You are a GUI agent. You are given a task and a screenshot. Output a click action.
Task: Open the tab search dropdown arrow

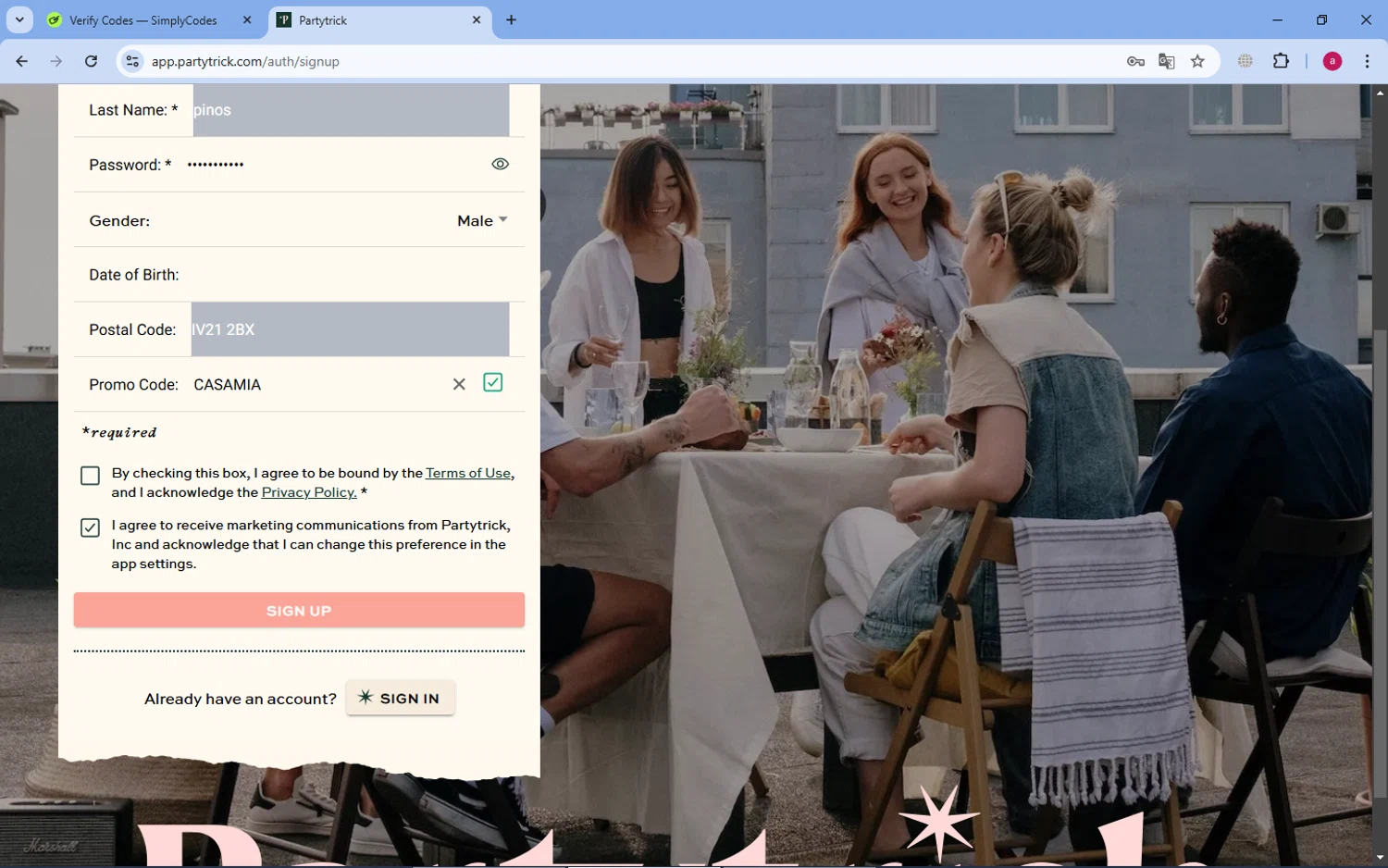(19, 19)
